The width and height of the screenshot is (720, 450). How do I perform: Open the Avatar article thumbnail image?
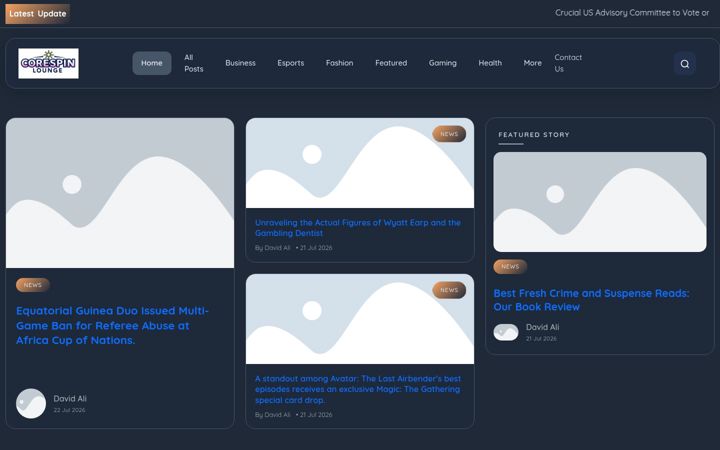[x=360, y=319]
